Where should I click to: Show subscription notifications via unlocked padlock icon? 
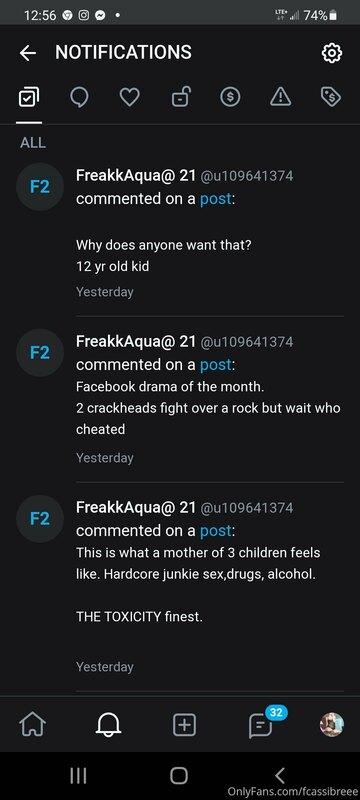tap(181, 96)
